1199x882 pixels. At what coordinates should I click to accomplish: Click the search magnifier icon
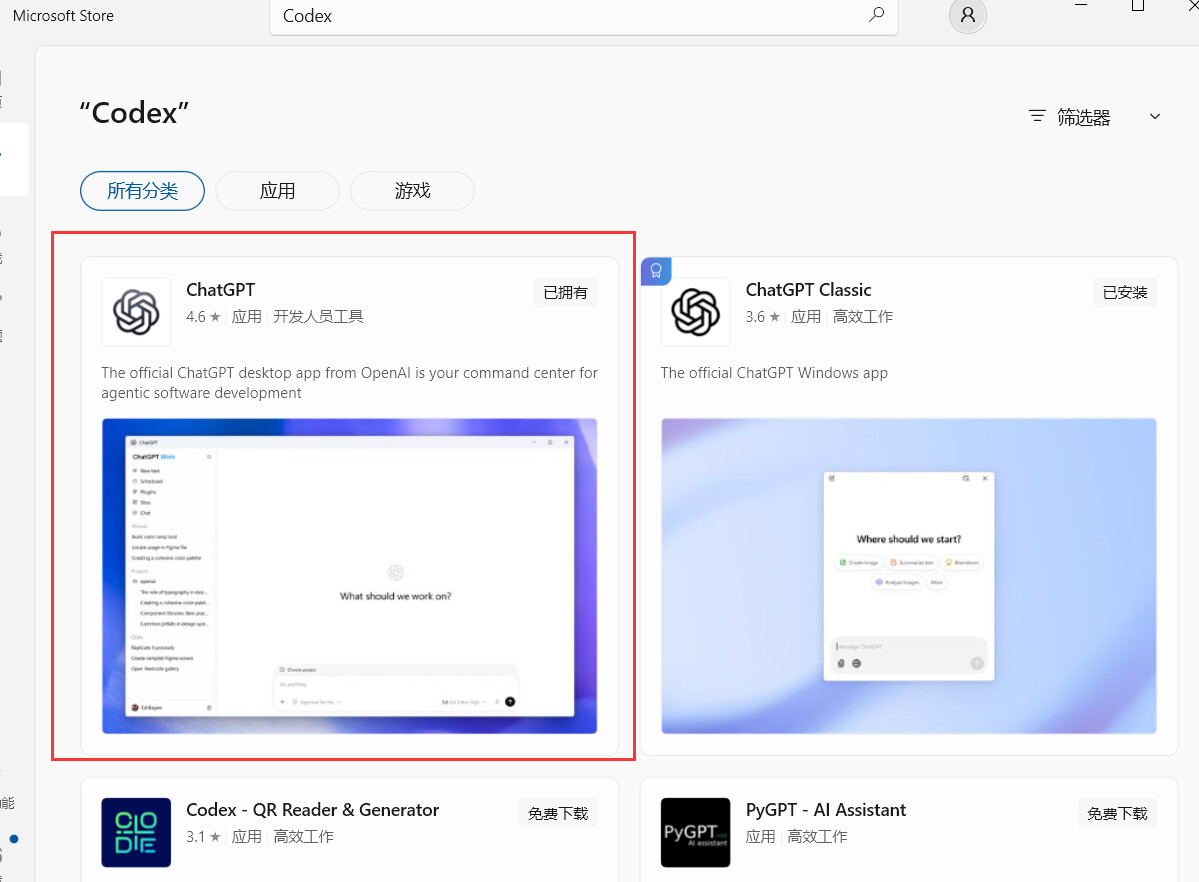point(876,15)
